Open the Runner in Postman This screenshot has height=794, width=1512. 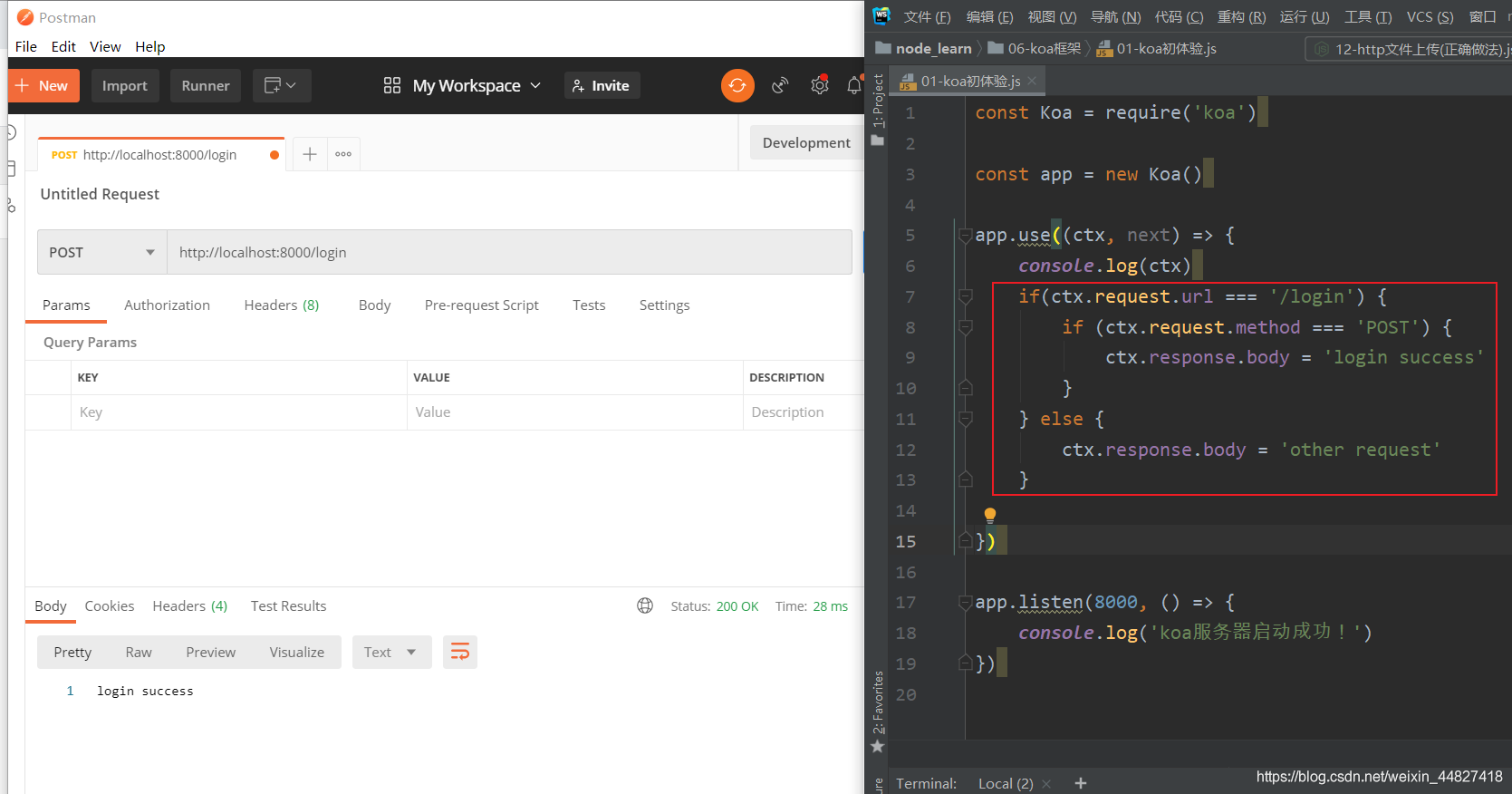tap(206, 86)
